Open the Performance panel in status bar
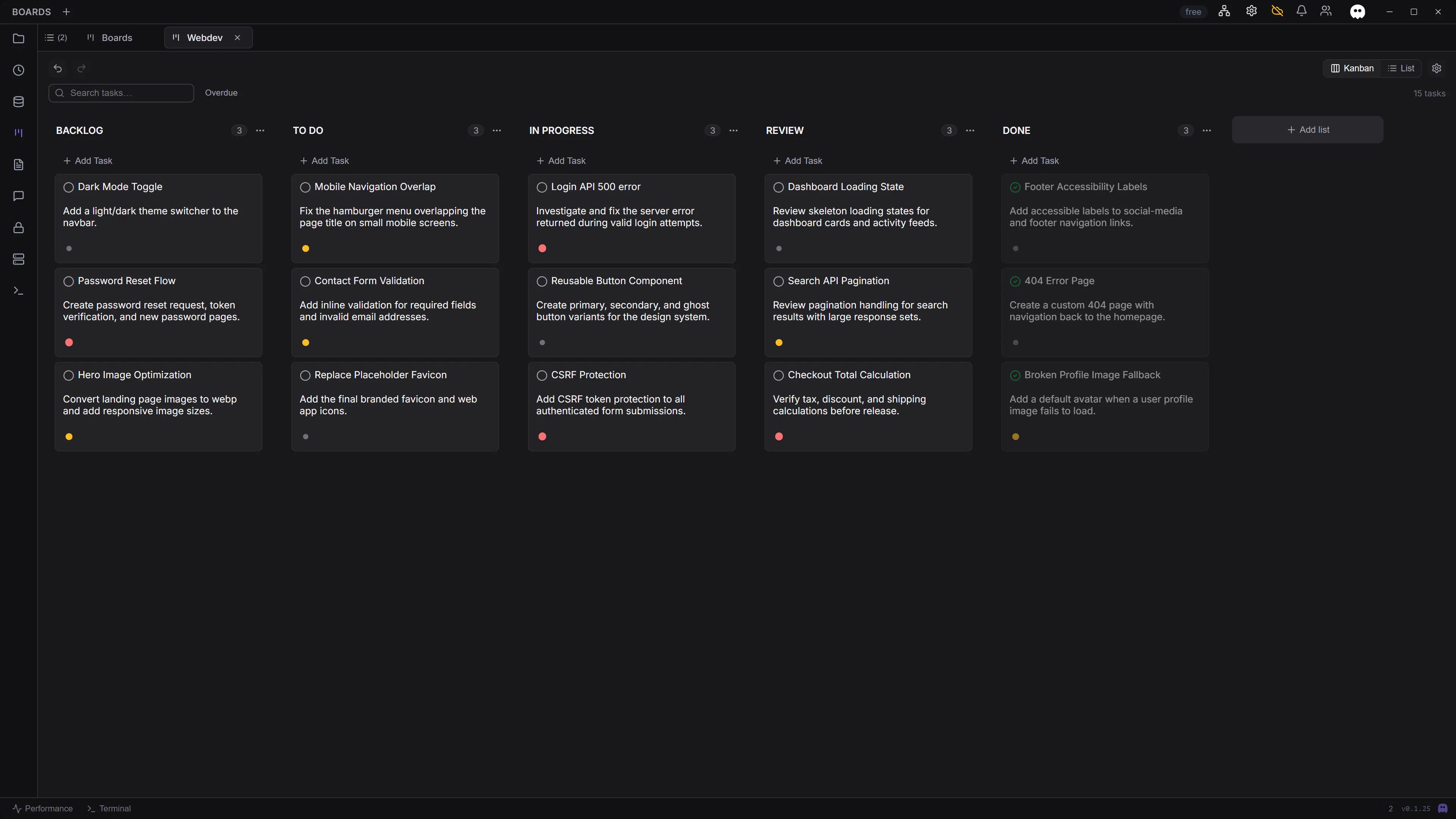This screenshot has width=1456, height=819. [x=43, y=808]
